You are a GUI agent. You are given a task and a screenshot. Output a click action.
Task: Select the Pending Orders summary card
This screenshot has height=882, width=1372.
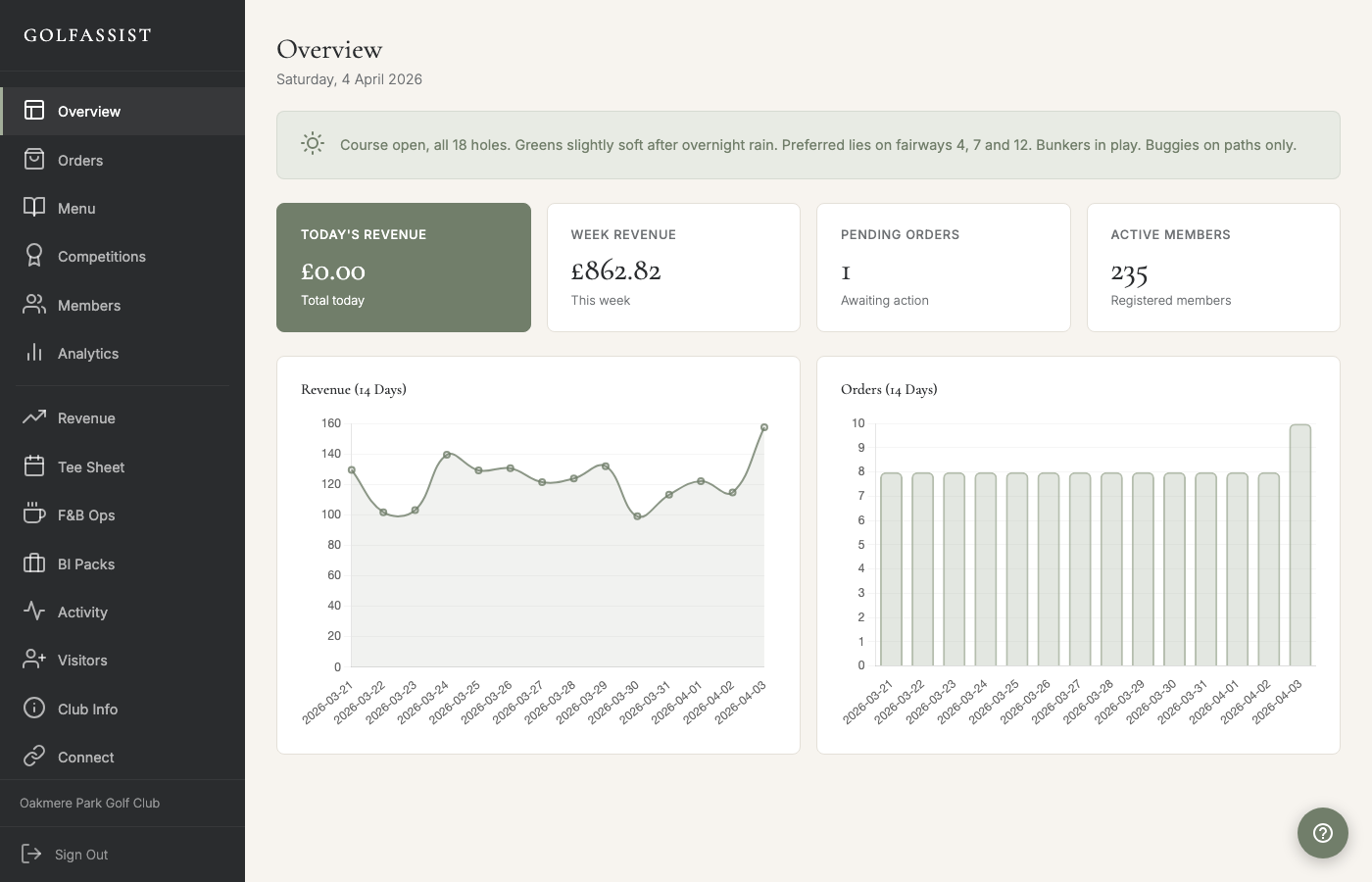(943, 267)
